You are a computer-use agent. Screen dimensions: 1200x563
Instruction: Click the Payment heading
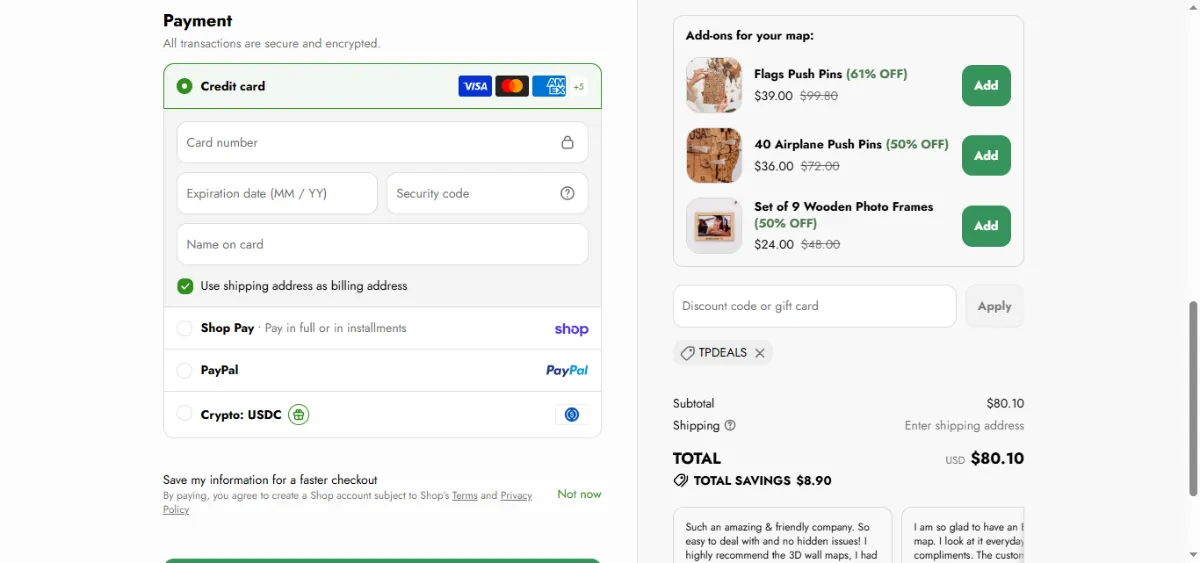[198, 20]
